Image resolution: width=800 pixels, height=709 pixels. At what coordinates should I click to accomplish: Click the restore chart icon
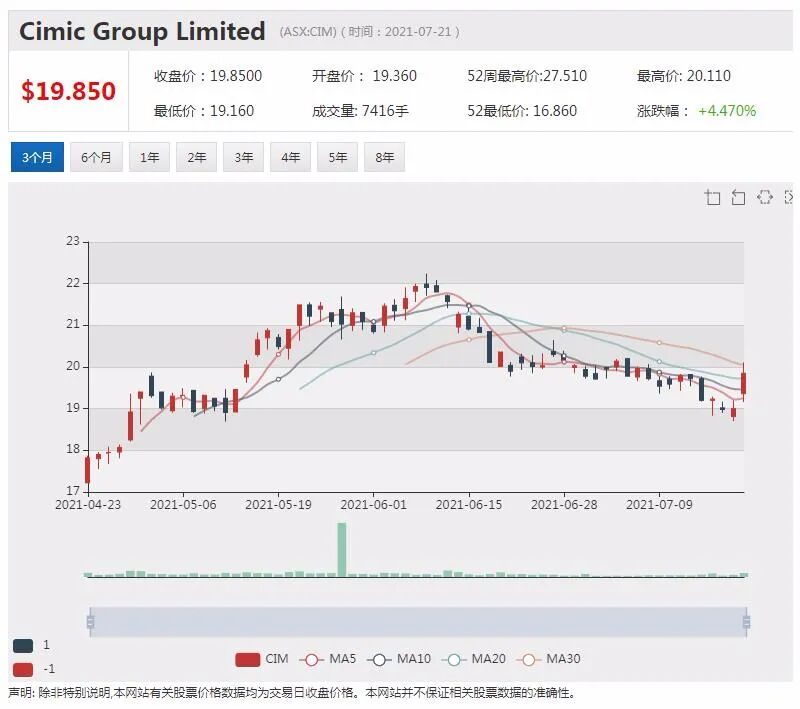[764, 197]
